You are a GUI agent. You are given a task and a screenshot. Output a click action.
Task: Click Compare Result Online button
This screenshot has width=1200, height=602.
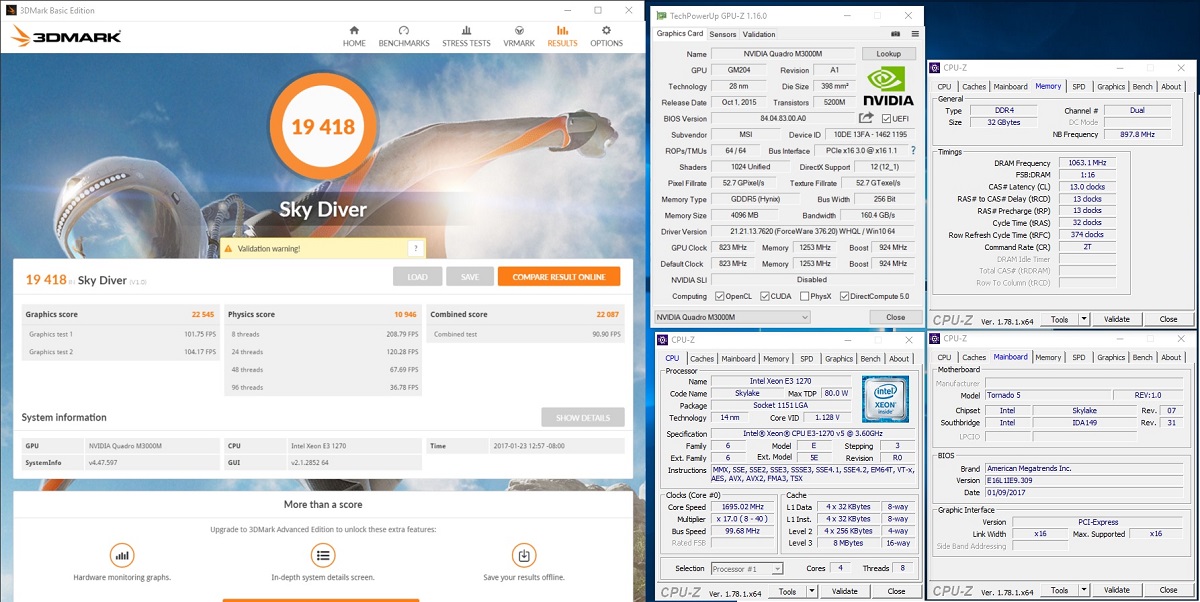point(559,277)
